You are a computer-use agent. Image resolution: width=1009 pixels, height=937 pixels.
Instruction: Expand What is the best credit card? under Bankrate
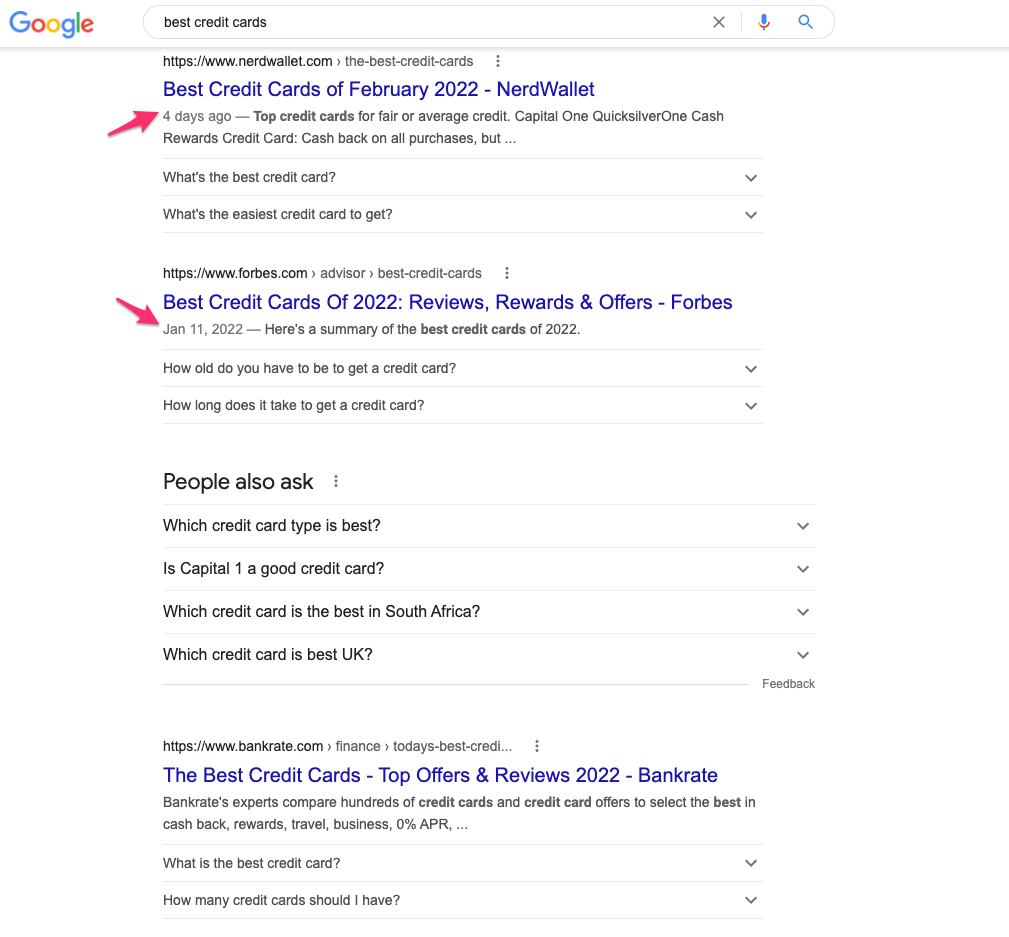[x=463, y=863]
